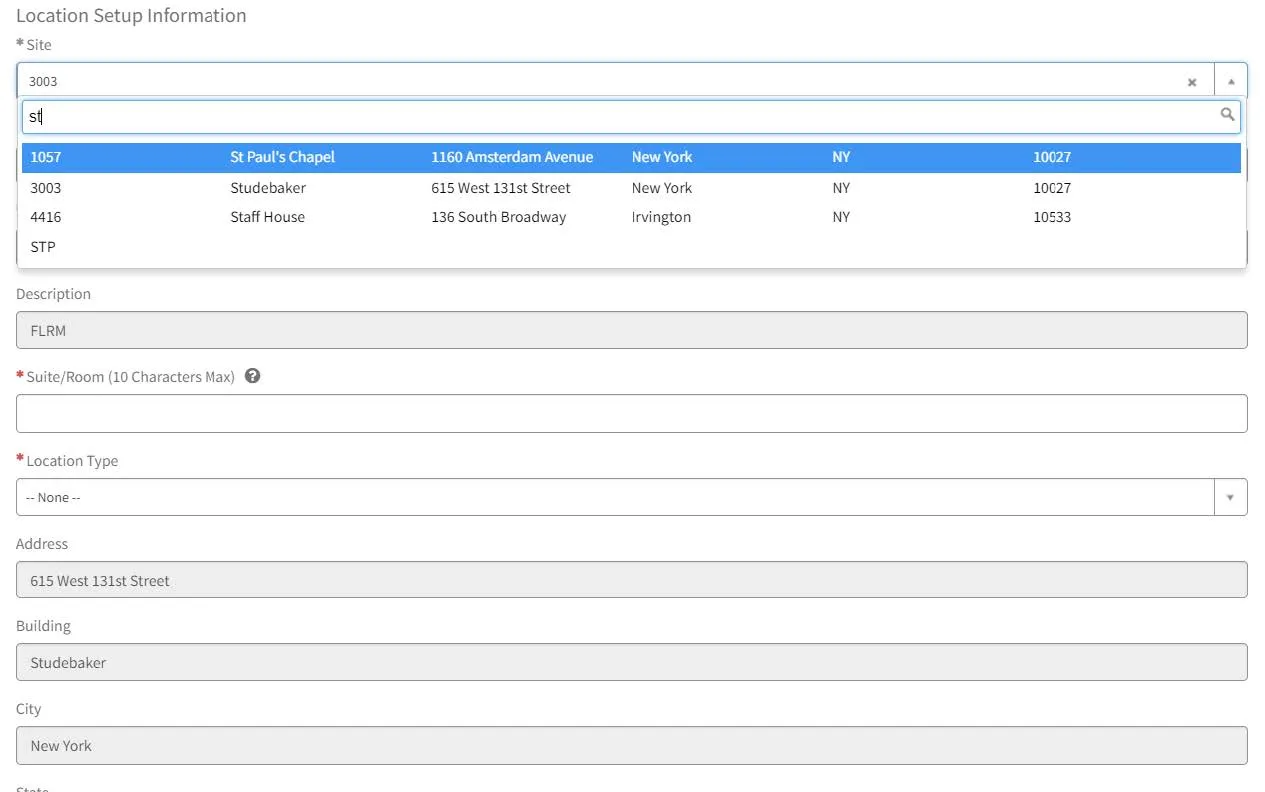
Task: Click '615 West 131st Street' in dropdown list
Action: (x=501, y=188)
